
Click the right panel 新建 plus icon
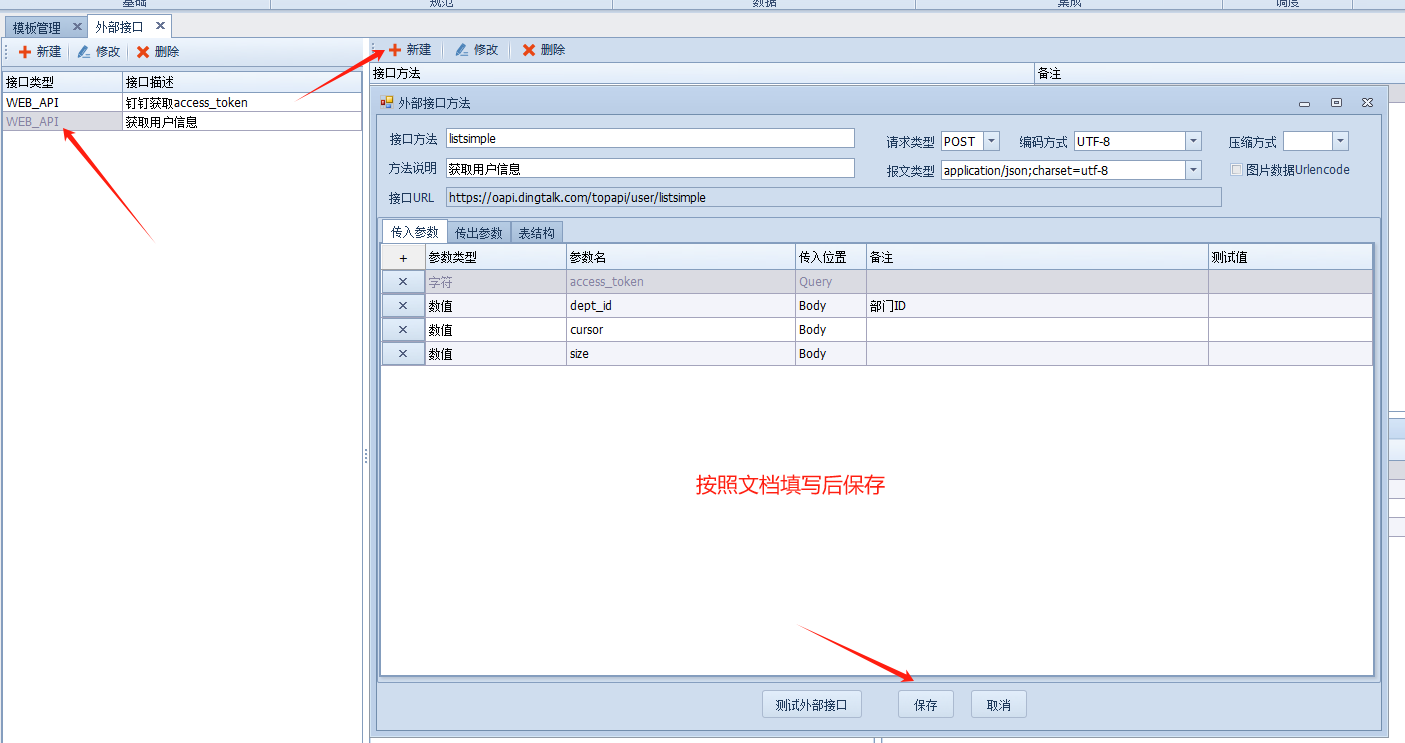395,50
